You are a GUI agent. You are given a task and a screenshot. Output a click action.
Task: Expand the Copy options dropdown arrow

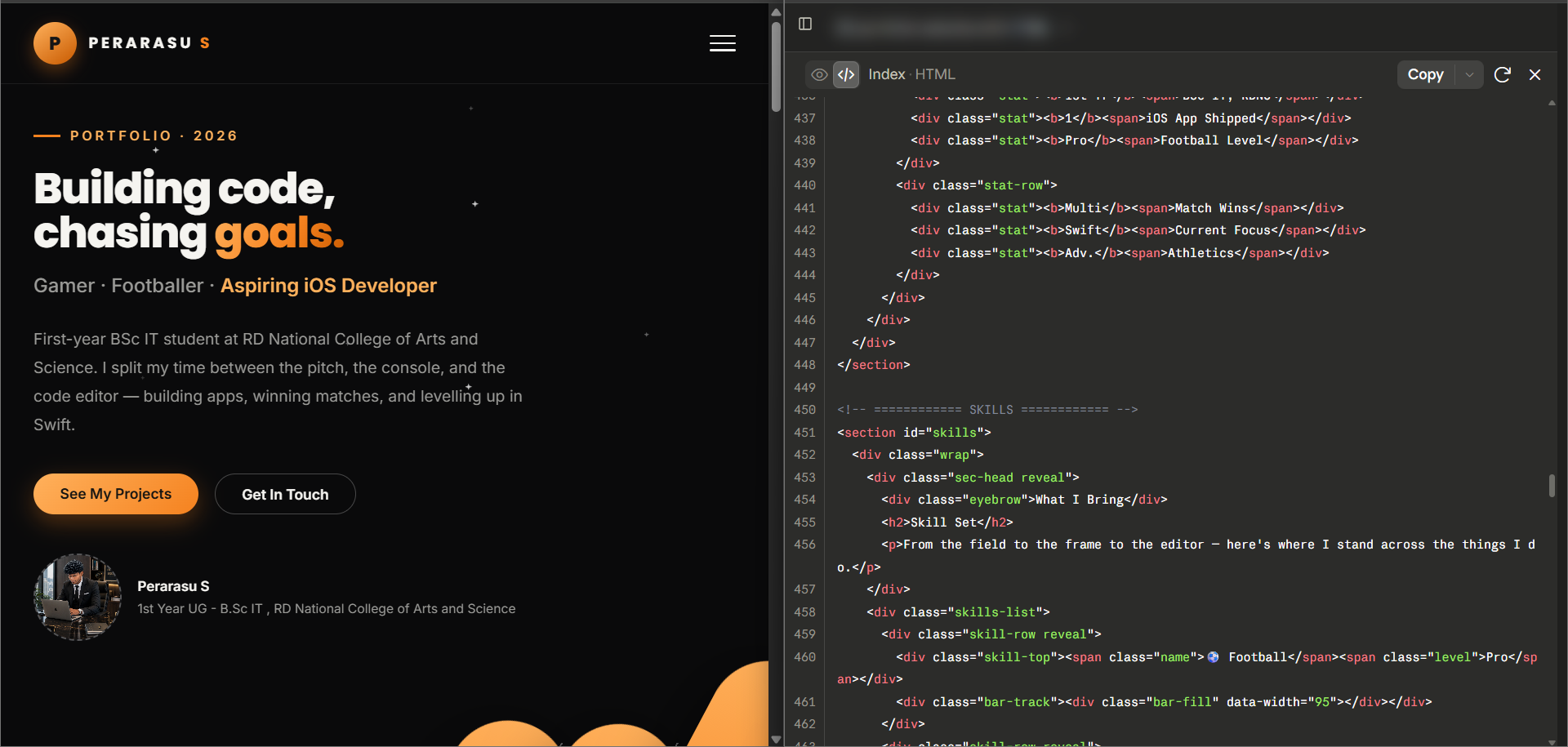[1469, 74]
